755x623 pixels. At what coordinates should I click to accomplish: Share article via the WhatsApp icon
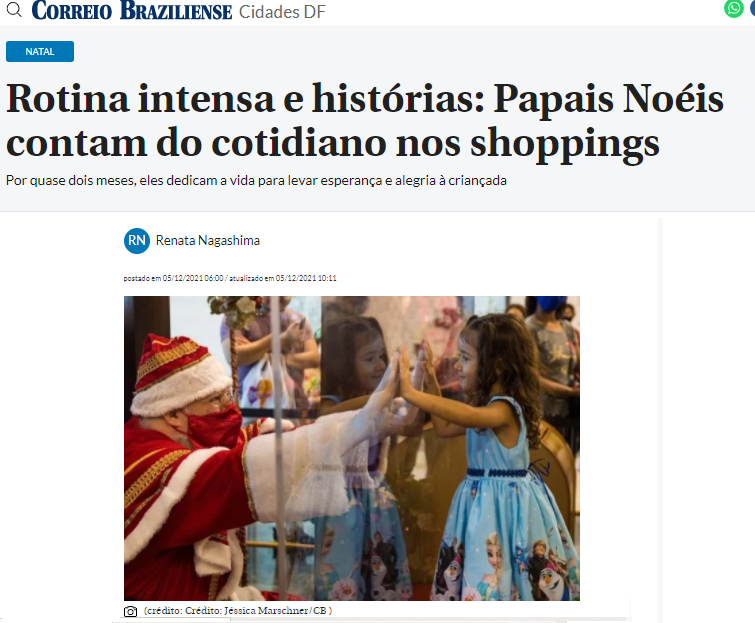point(734,9)
